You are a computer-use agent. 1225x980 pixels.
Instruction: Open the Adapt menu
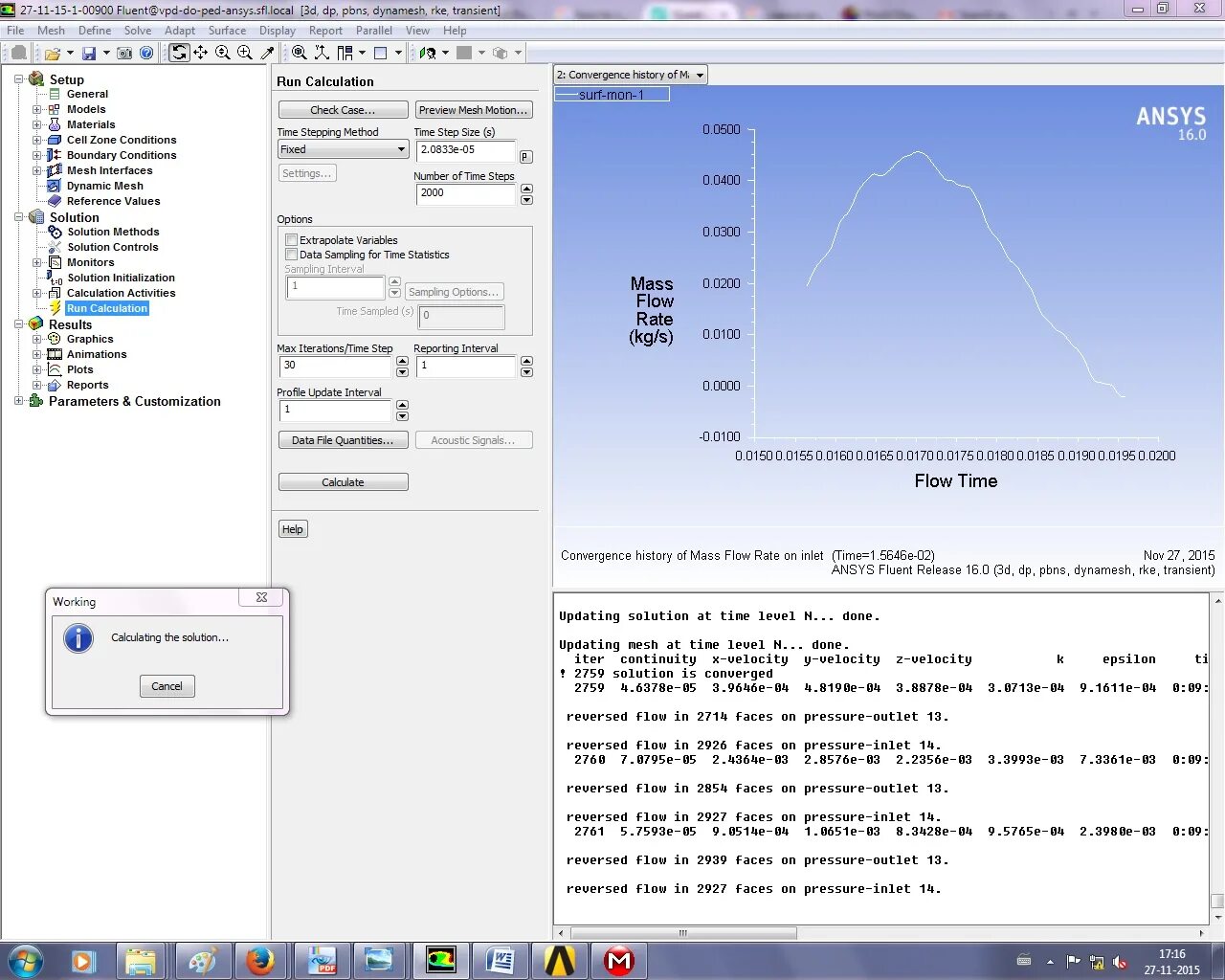click(x=180, y=31)
